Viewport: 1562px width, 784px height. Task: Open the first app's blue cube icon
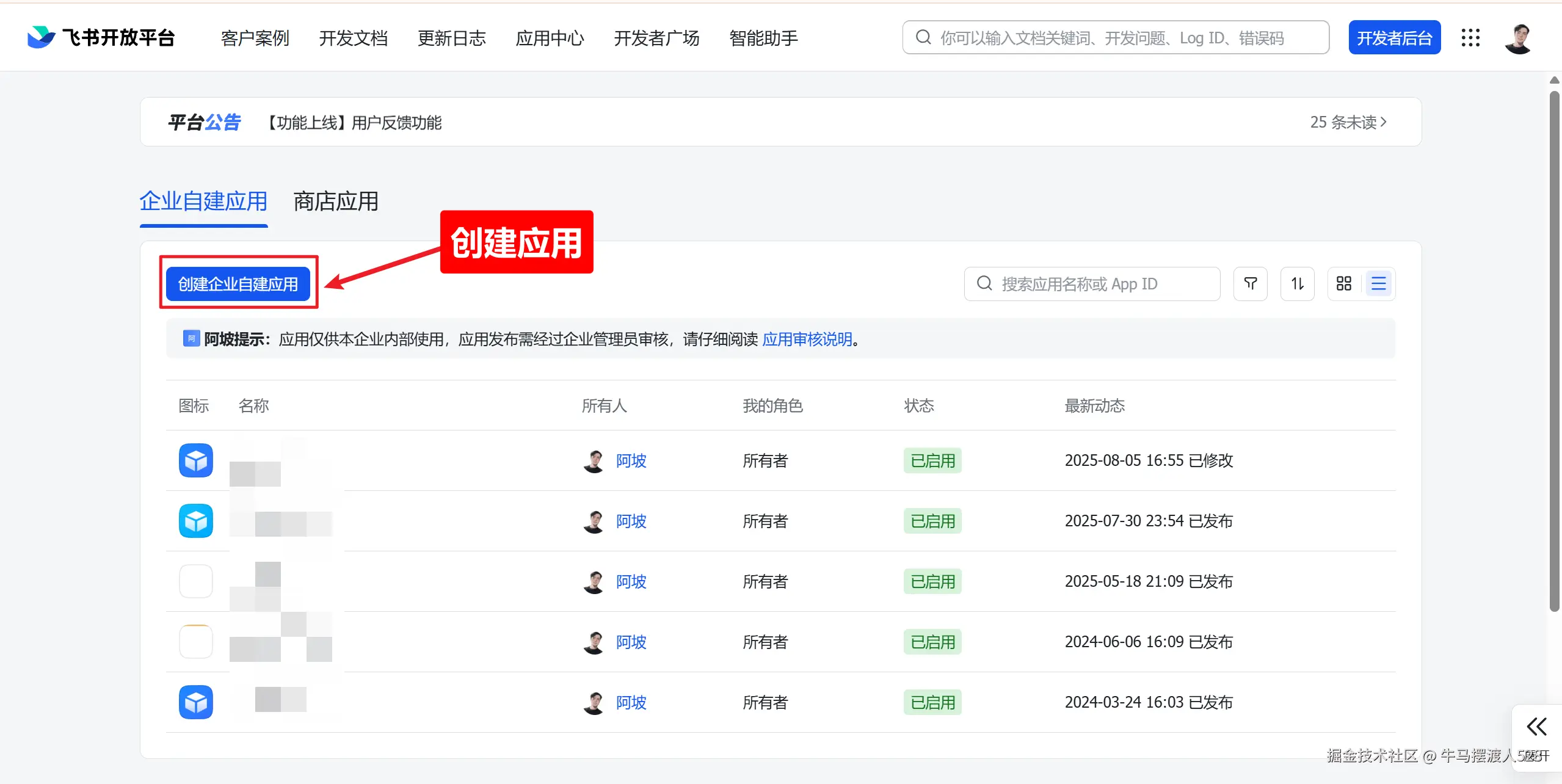coord(195,460)
